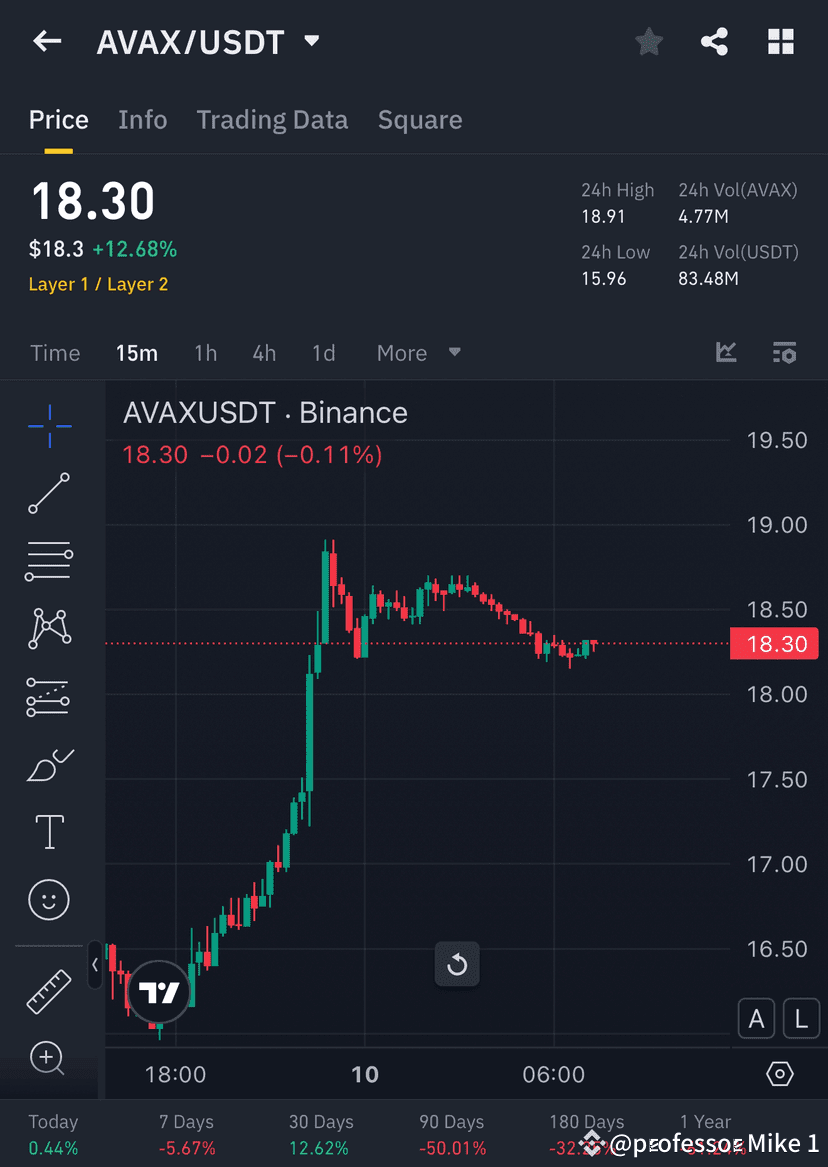Select the 1h timeframe
Image resolution: width=828 pixels, height=1167 pixels.
pyautogui.click(x=205, y=352)
